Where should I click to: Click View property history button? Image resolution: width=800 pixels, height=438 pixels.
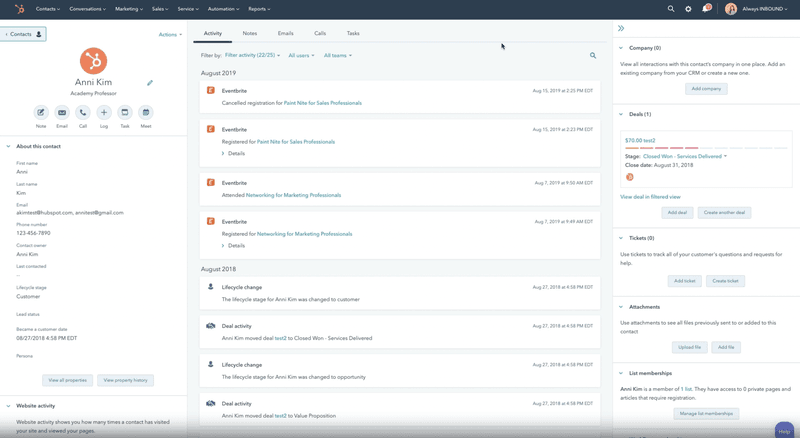click(x=126, y=380)
